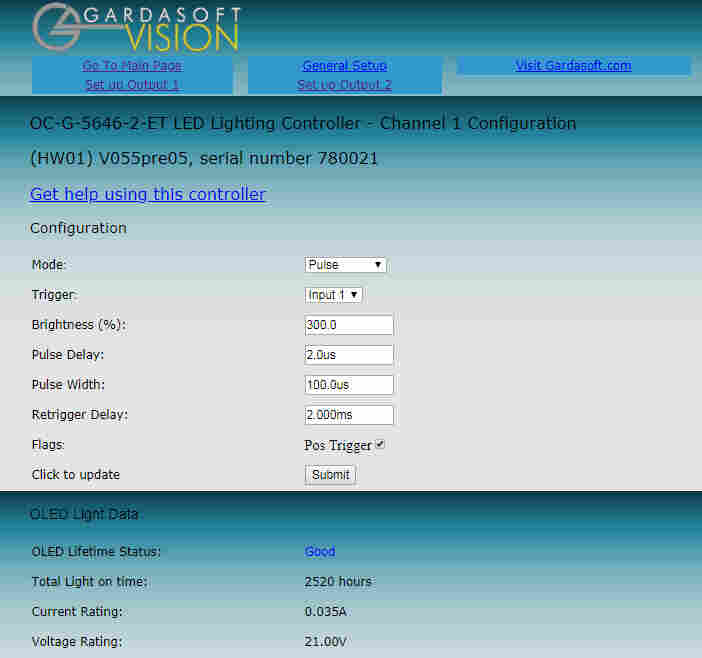
Task: Go to Set up Output 2
Action: (x=344, y=85)
